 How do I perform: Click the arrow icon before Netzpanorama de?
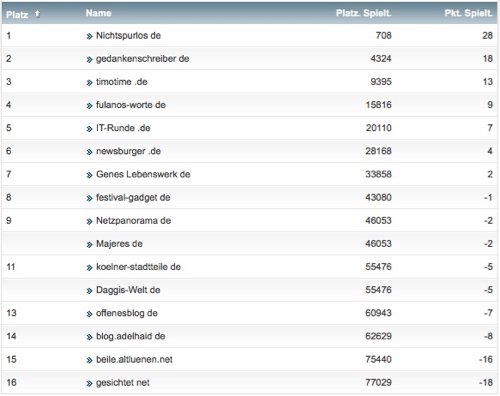click(x=89, y=222)
